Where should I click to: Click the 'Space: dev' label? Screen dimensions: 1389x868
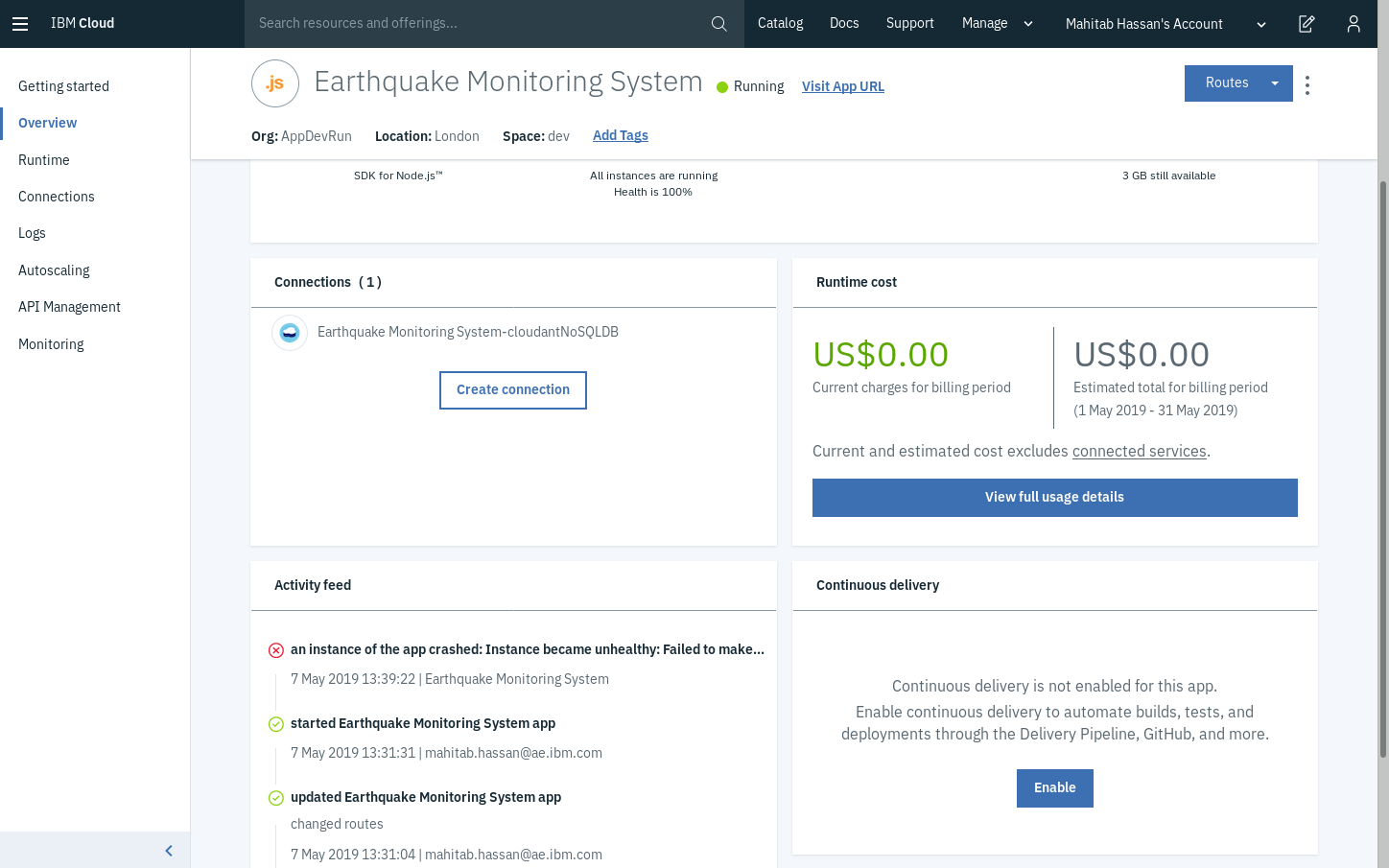[536, 136]
